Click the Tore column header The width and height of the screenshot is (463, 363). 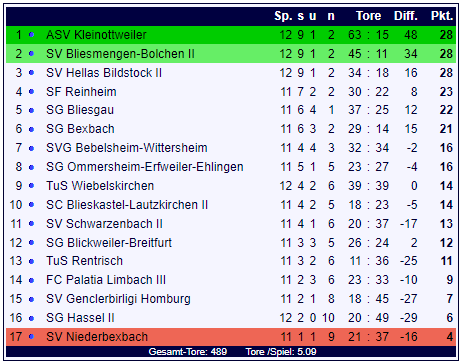click(368, 16)
